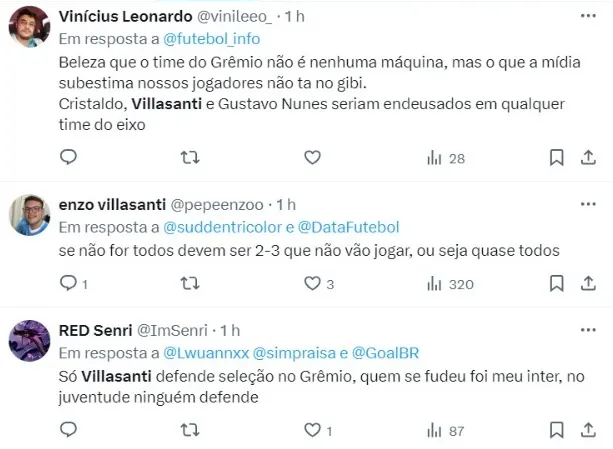Bookmark Vinícius Leonardo's tweet
This screenshot has height=449, width=613.
click(557, 157)
